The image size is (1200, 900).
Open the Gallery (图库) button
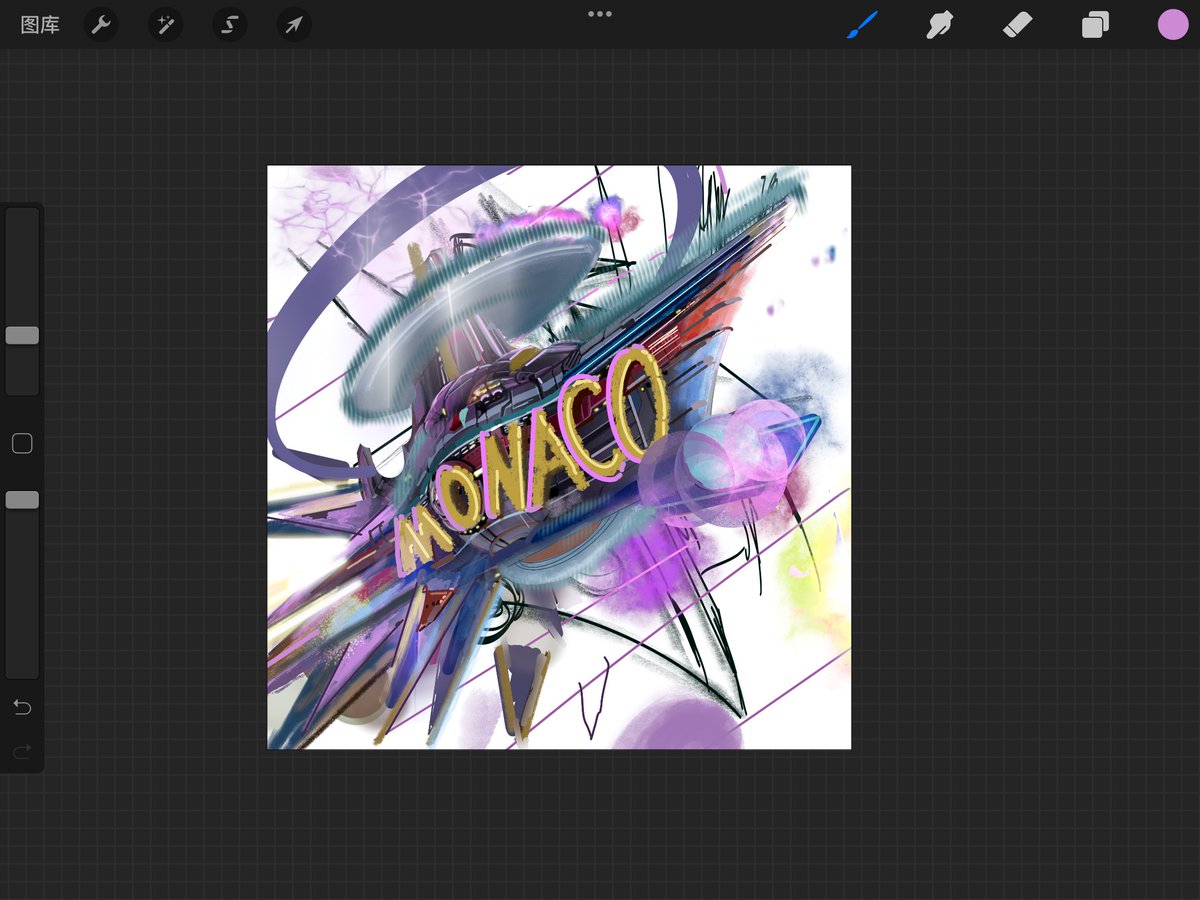(40, 25)
